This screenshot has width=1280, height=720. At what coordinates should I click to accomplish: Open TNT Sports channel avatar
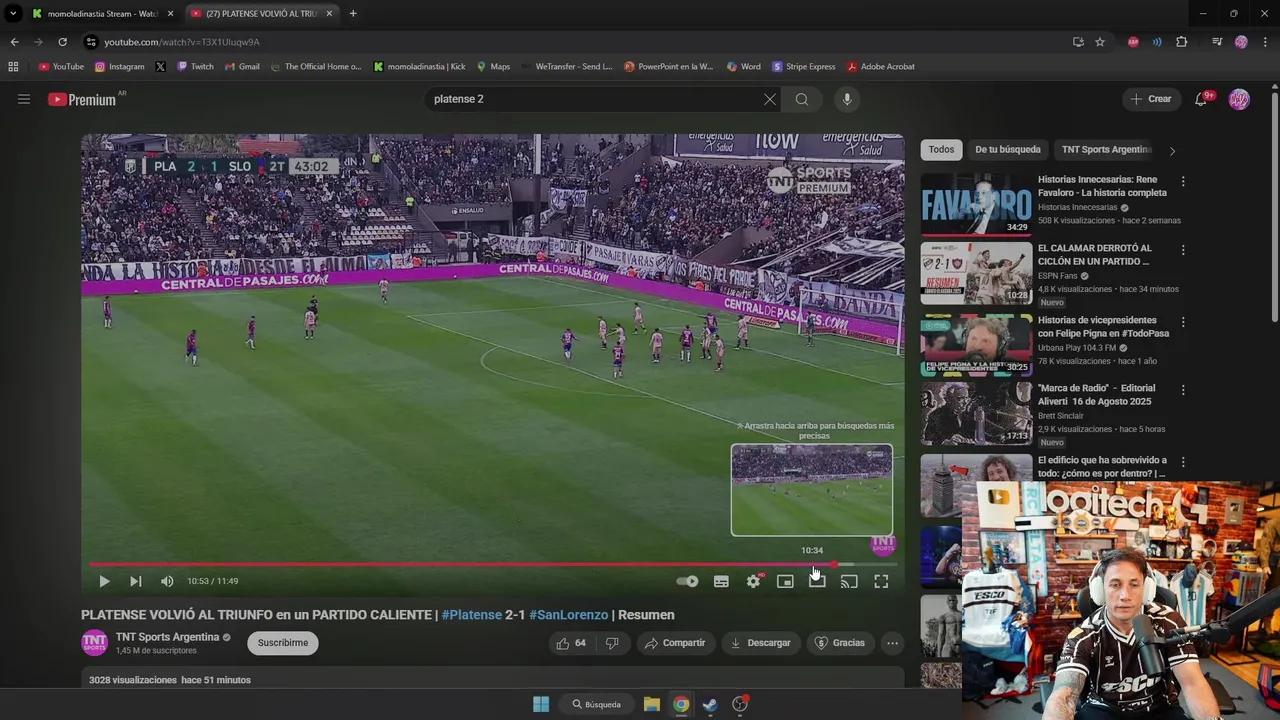click(x=94, y=643)
